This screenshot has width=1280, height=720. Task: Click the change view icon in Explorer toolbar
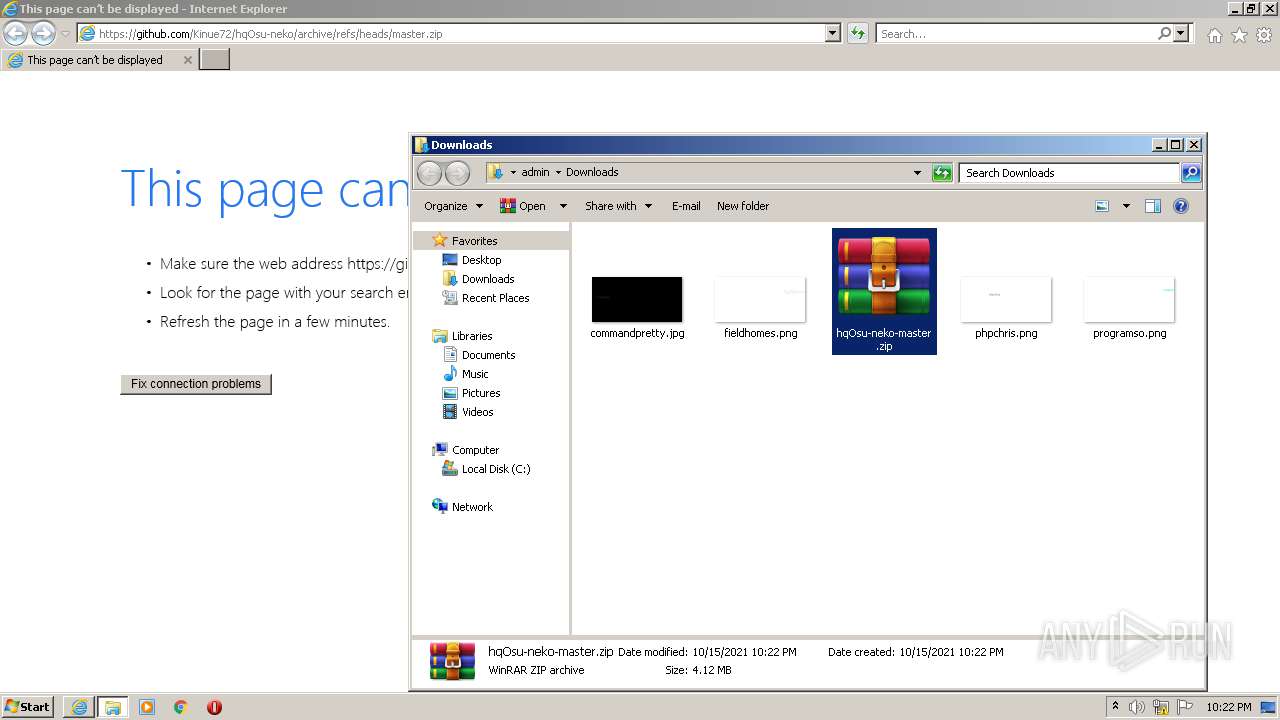tap(1102, 206)
